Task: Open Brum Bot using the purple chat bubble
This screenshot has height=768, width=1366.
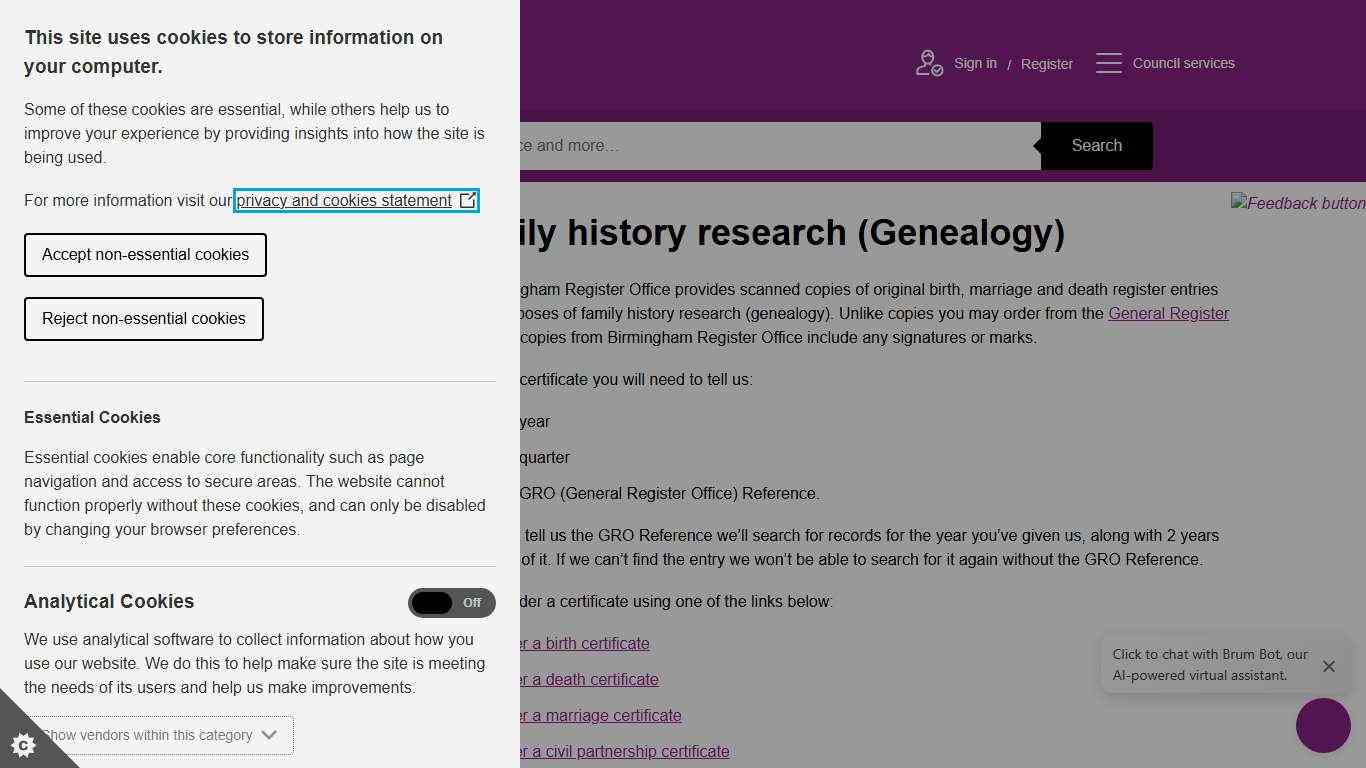Action: (1322, 725)
